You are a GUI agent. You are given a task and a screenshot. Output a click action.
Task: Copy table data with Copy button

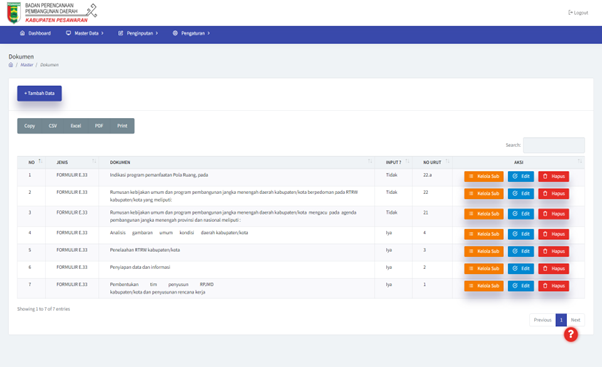[29, 126]
